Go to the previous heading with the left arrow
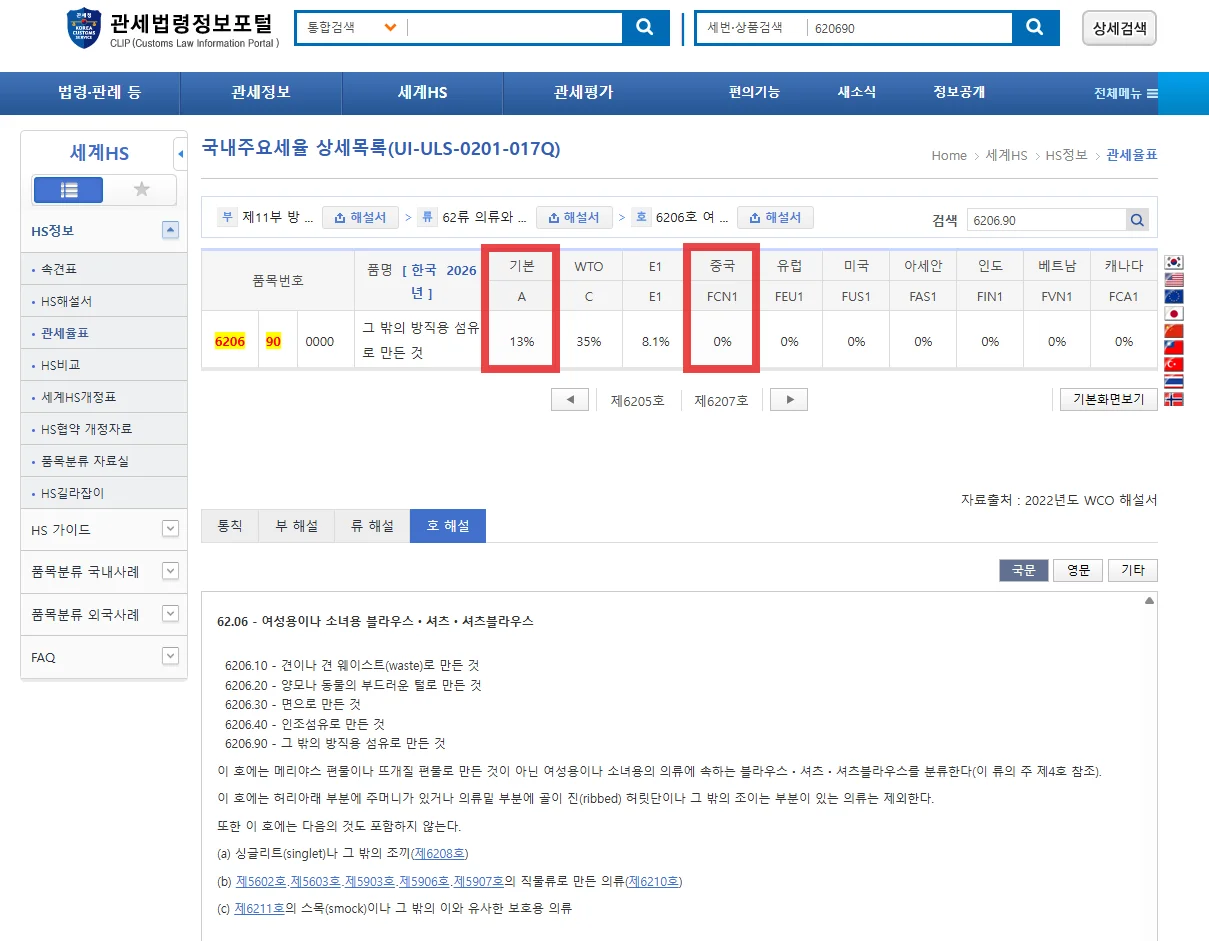Image resolution: width=1209 pixels, height=941 pixels. click(570, 400)
